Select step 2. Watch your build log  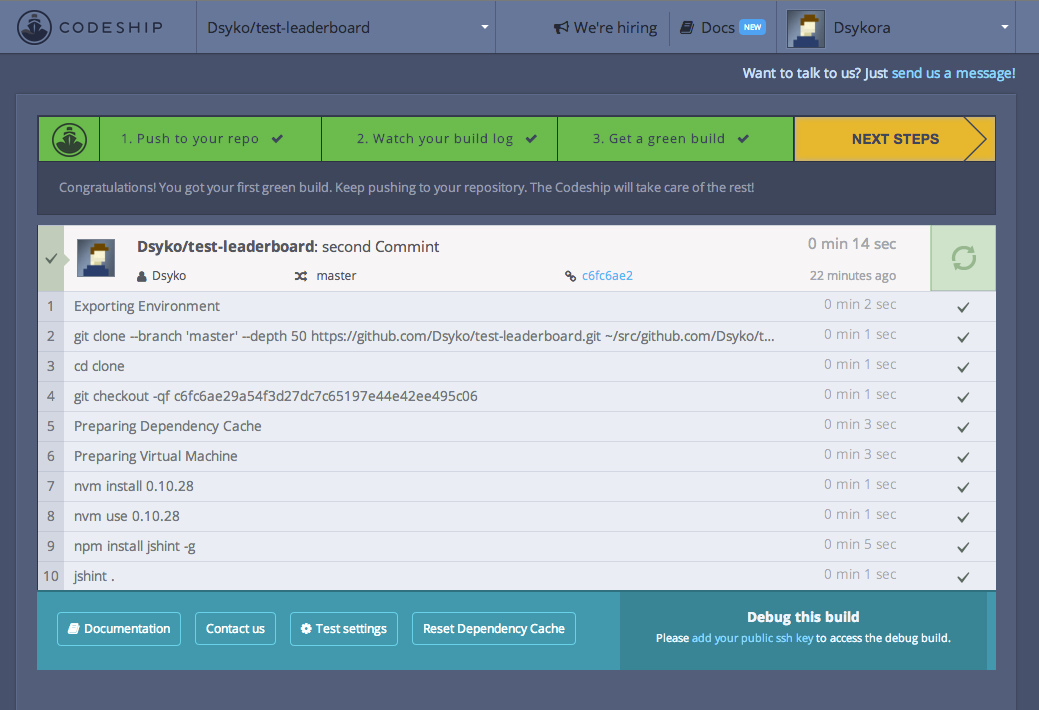click(x=439, y=139)
